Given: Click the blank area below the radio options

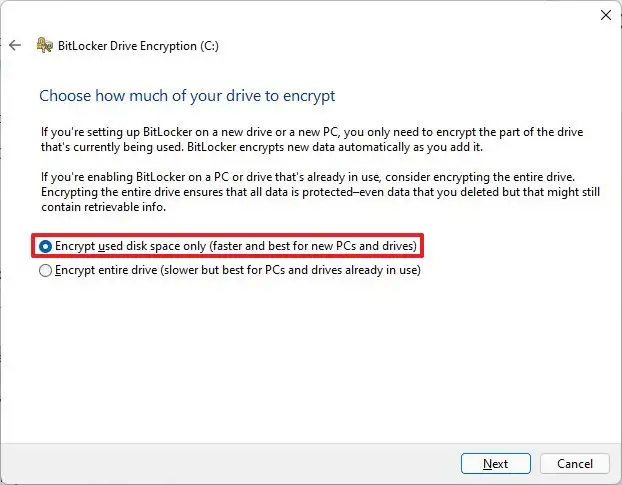Looking at the screenshot, I should [300, 360].
